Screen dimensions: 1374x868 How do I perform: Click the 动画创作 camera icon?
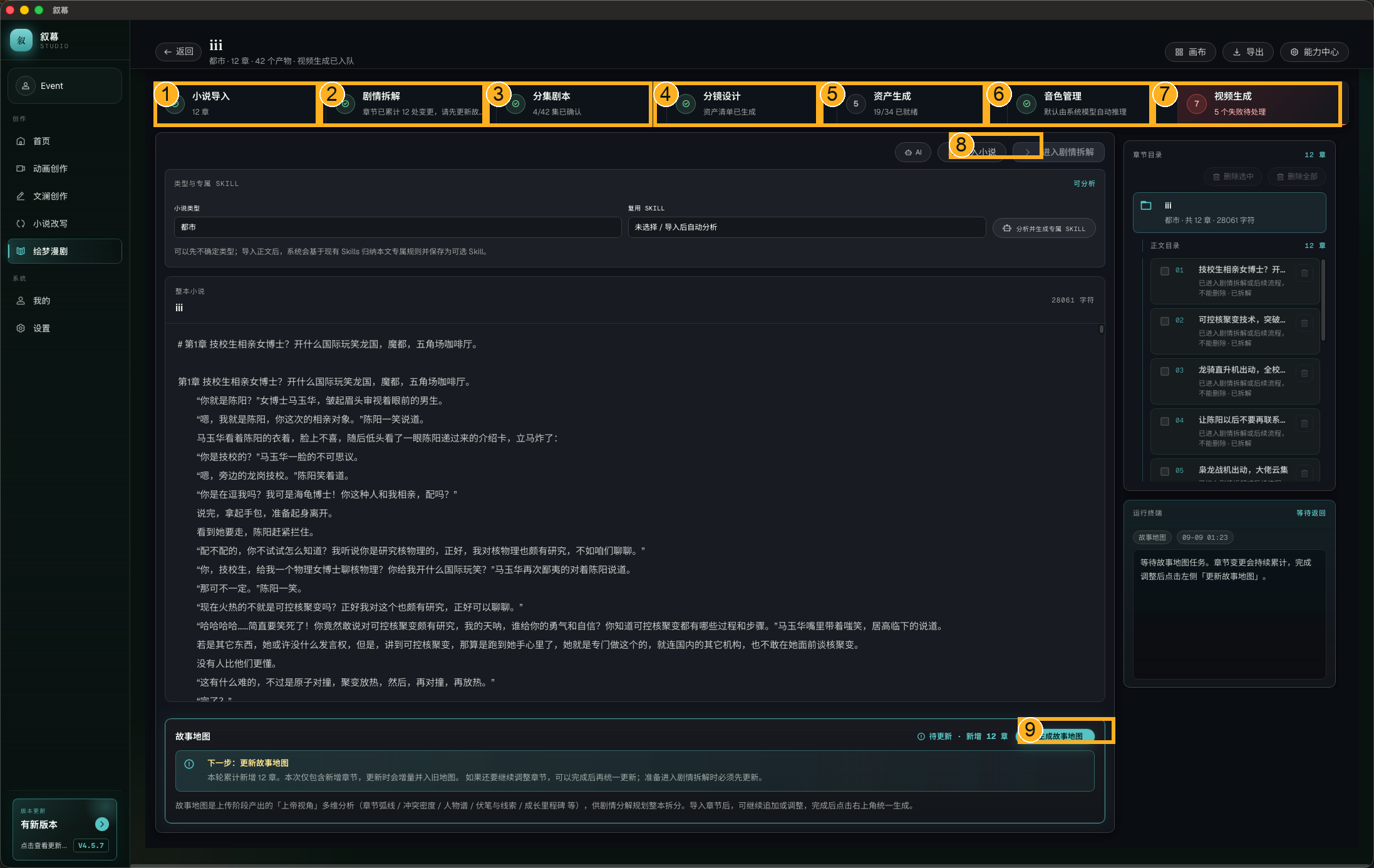coord(21,168)
